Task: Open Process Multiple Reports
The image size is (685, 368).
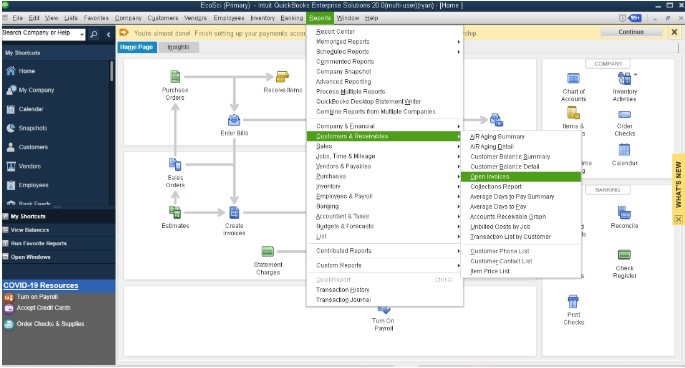Action: 384,91
